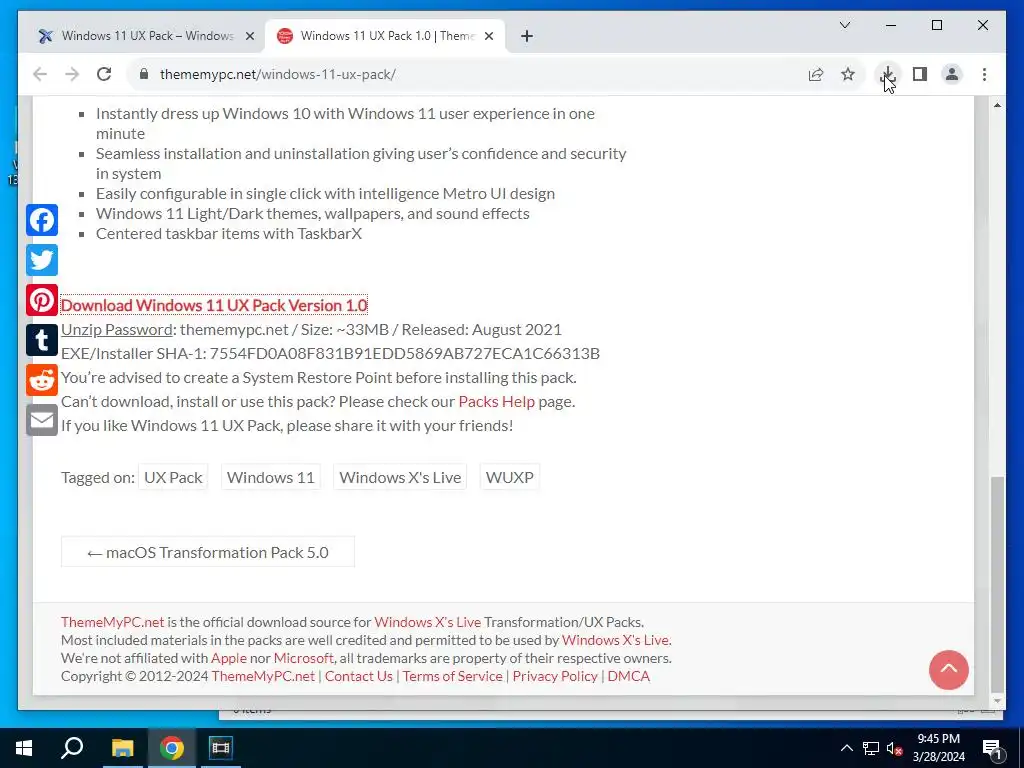The image size is (1024, 768).
Task: Open Windows Start menu
Action: (24, 748)
